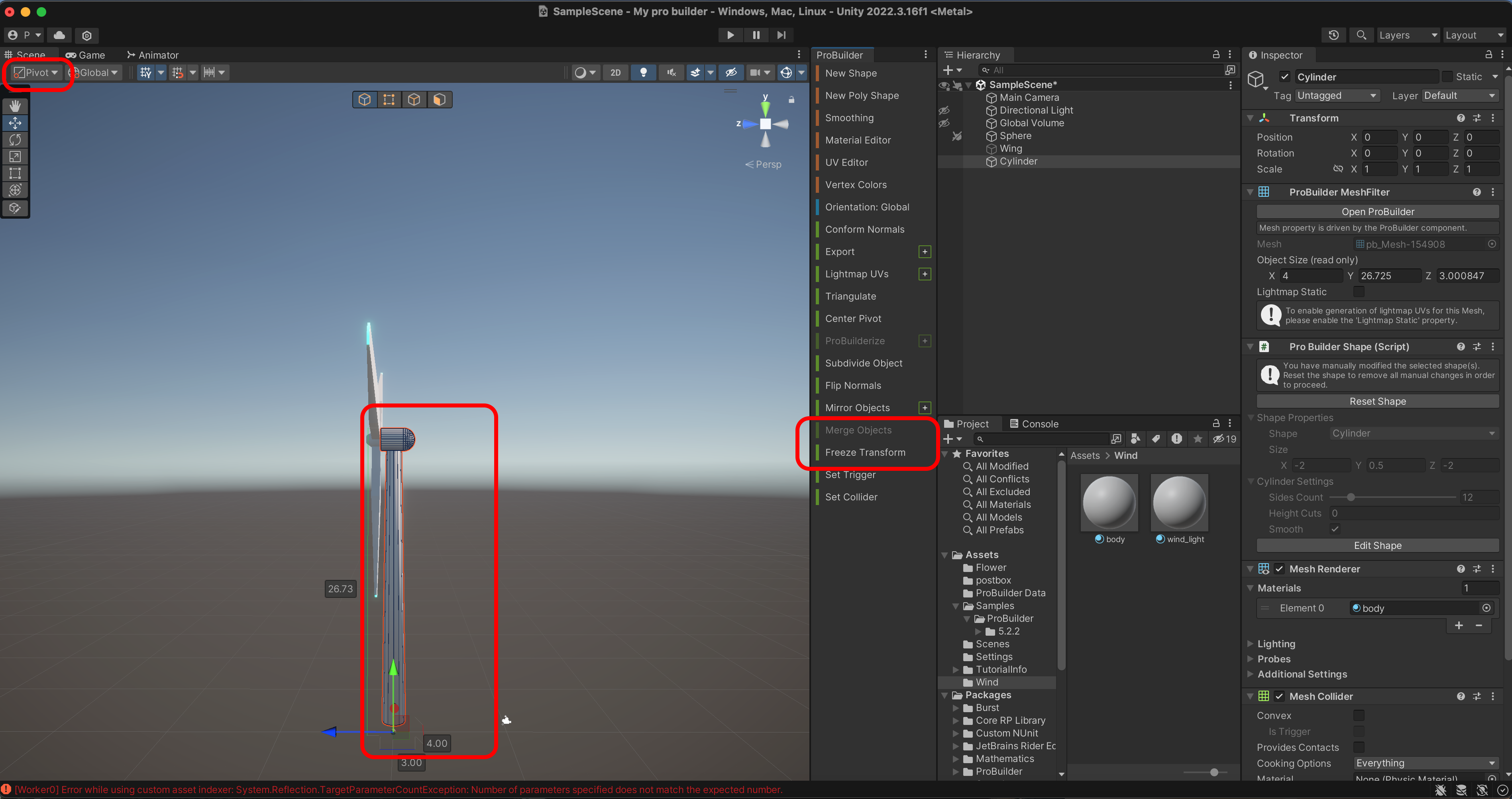This screenshot has height=799, width=1512.
Task: Select the Scale tool
Action: 15,157
